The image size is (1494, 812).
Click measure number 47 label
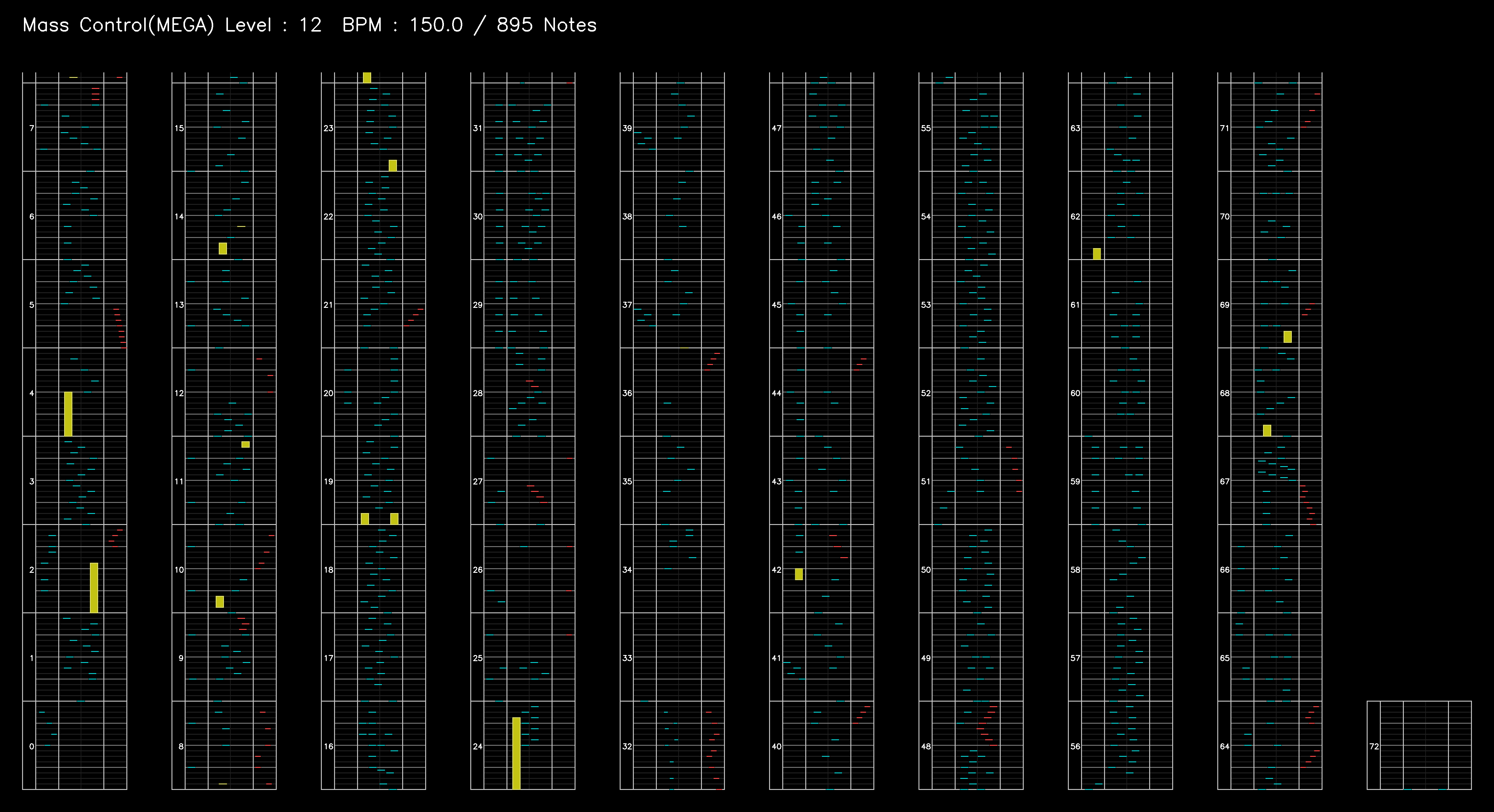click(x=776, y=128)
